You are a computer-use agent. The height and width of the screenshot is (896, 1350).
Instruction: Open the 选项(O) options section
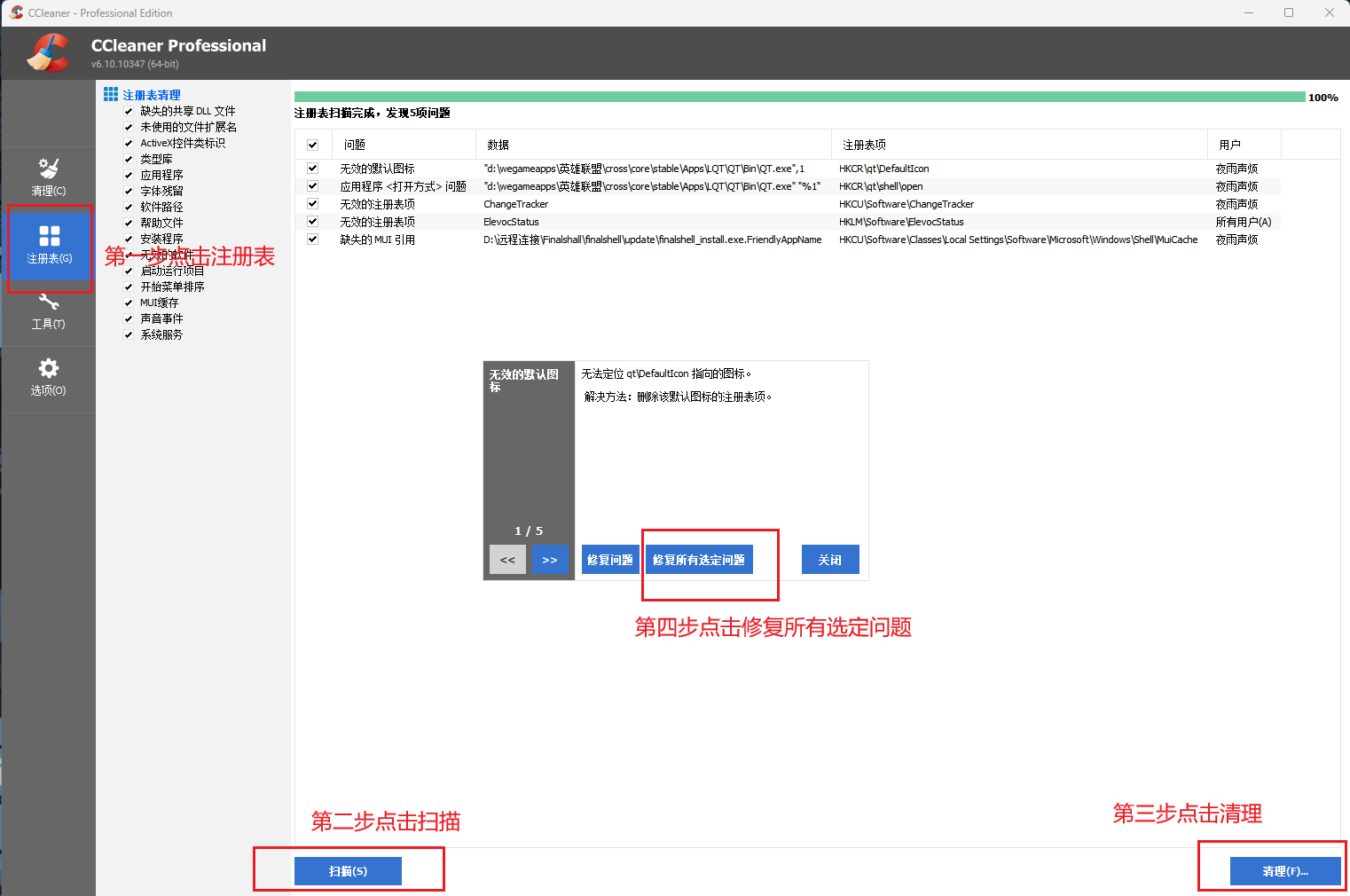(x=48, y=379)
